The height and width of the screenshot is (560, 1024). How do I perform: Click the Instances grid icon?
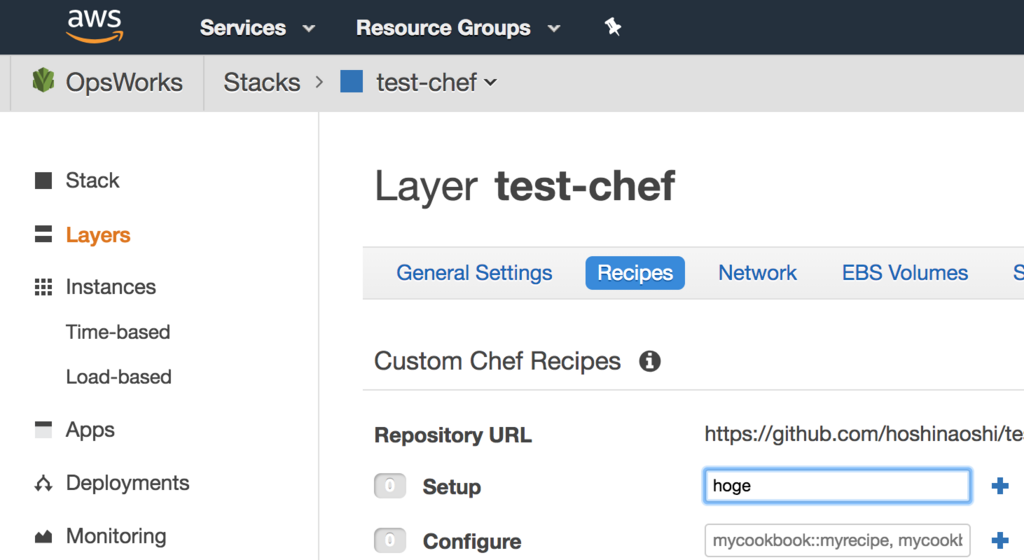pos(43,287)
